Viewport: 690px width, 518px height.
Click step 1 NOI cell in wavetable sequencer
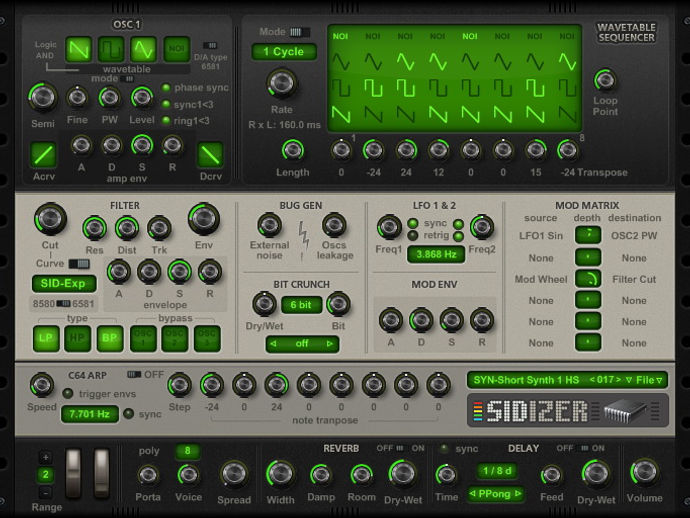pos(341,36)
